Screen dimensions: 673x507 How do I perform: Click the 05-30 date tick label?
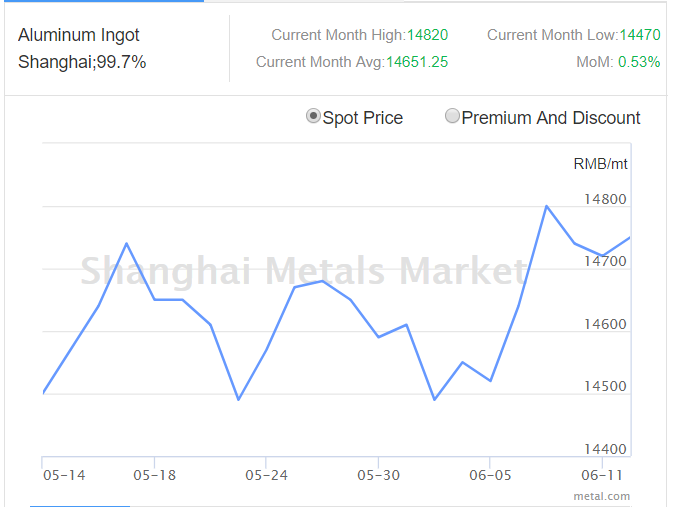coord(379,475)
